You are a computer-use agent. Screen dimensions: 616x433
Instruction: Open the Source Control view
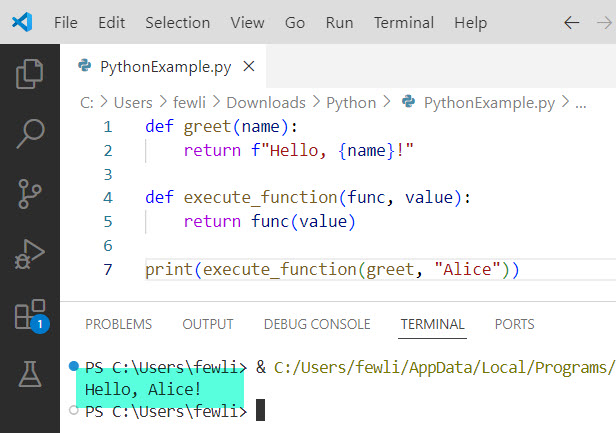pyautogui.click(x=29, y=194)
